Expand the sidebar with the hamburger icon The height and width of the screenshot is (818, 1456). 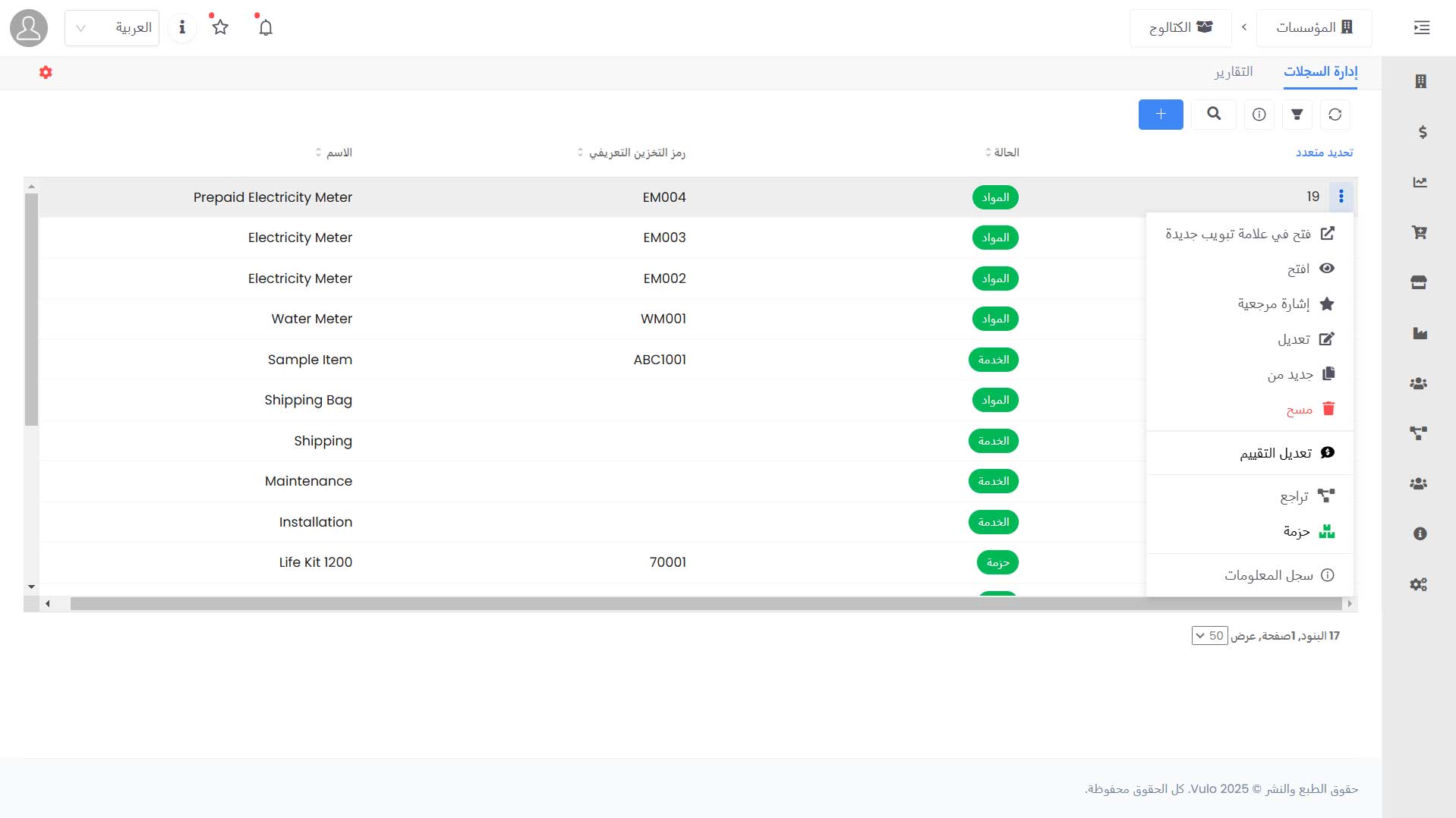point(1420,27)
